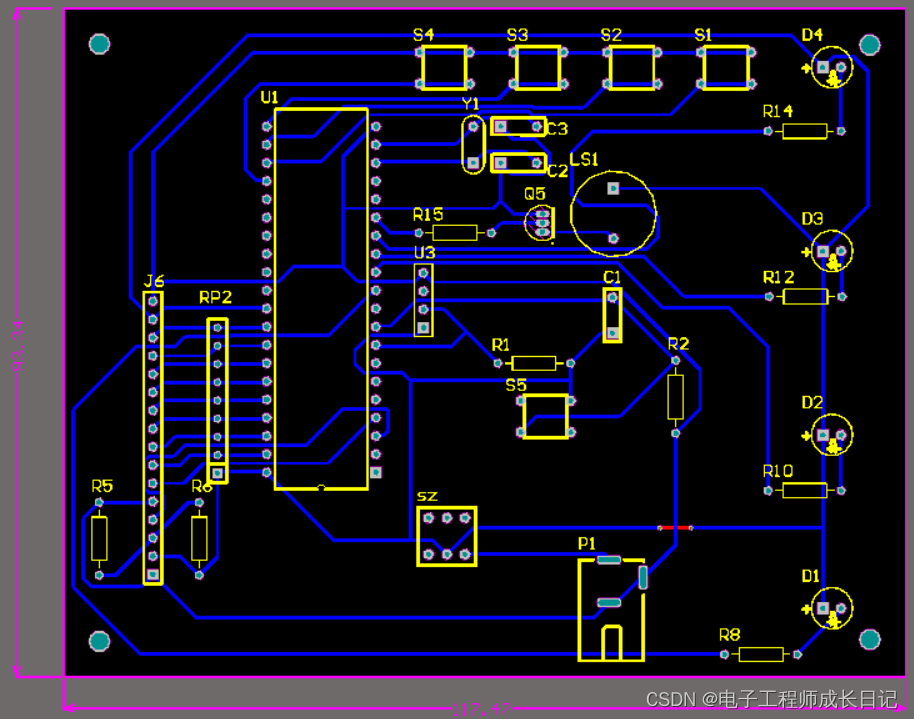Click the J6 designator text
The image size is (914, 719).
coord(154,281)
